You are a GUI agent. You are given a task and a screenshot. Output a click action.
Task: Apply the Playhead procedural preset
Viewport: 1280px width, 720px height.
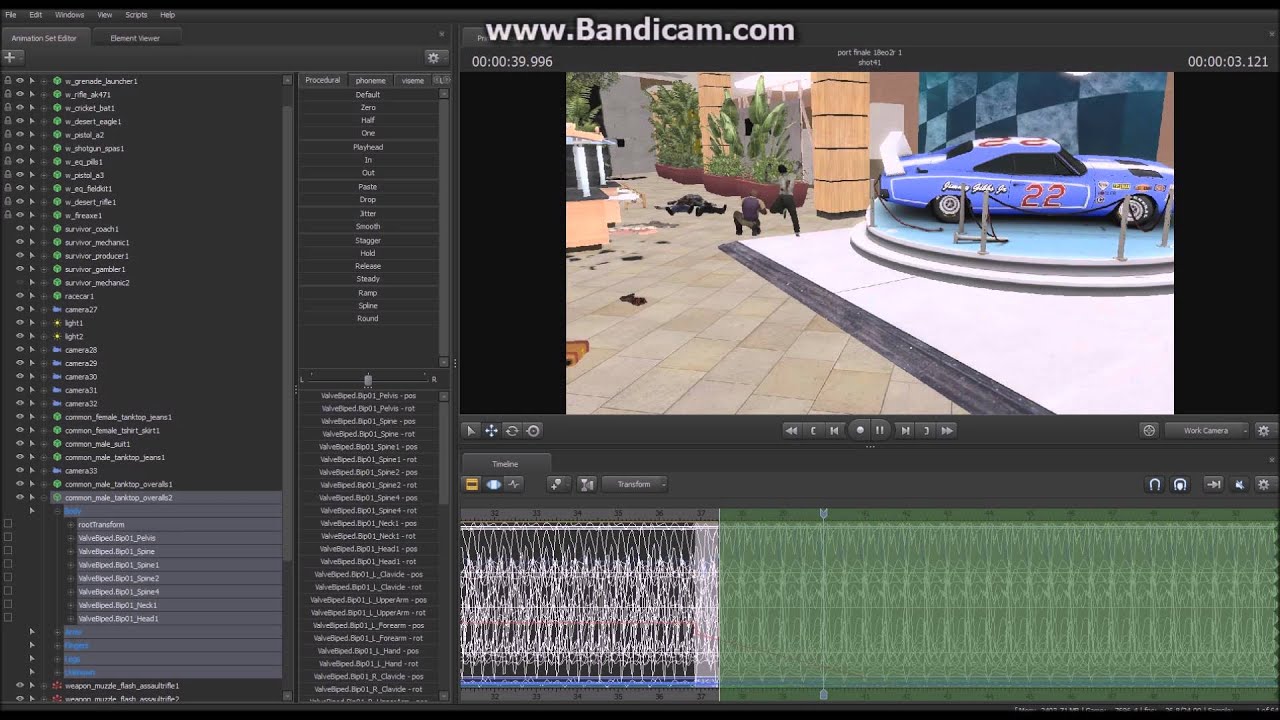tap(368, 147)
